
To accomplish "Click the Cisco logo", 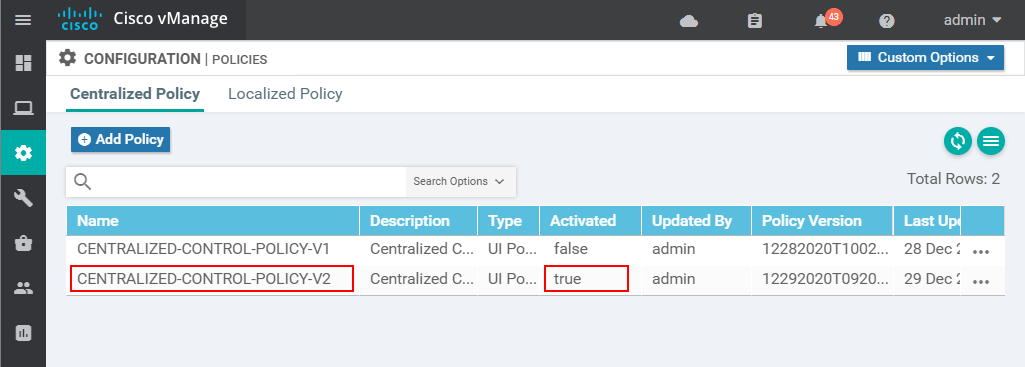I will click(79, 19).
